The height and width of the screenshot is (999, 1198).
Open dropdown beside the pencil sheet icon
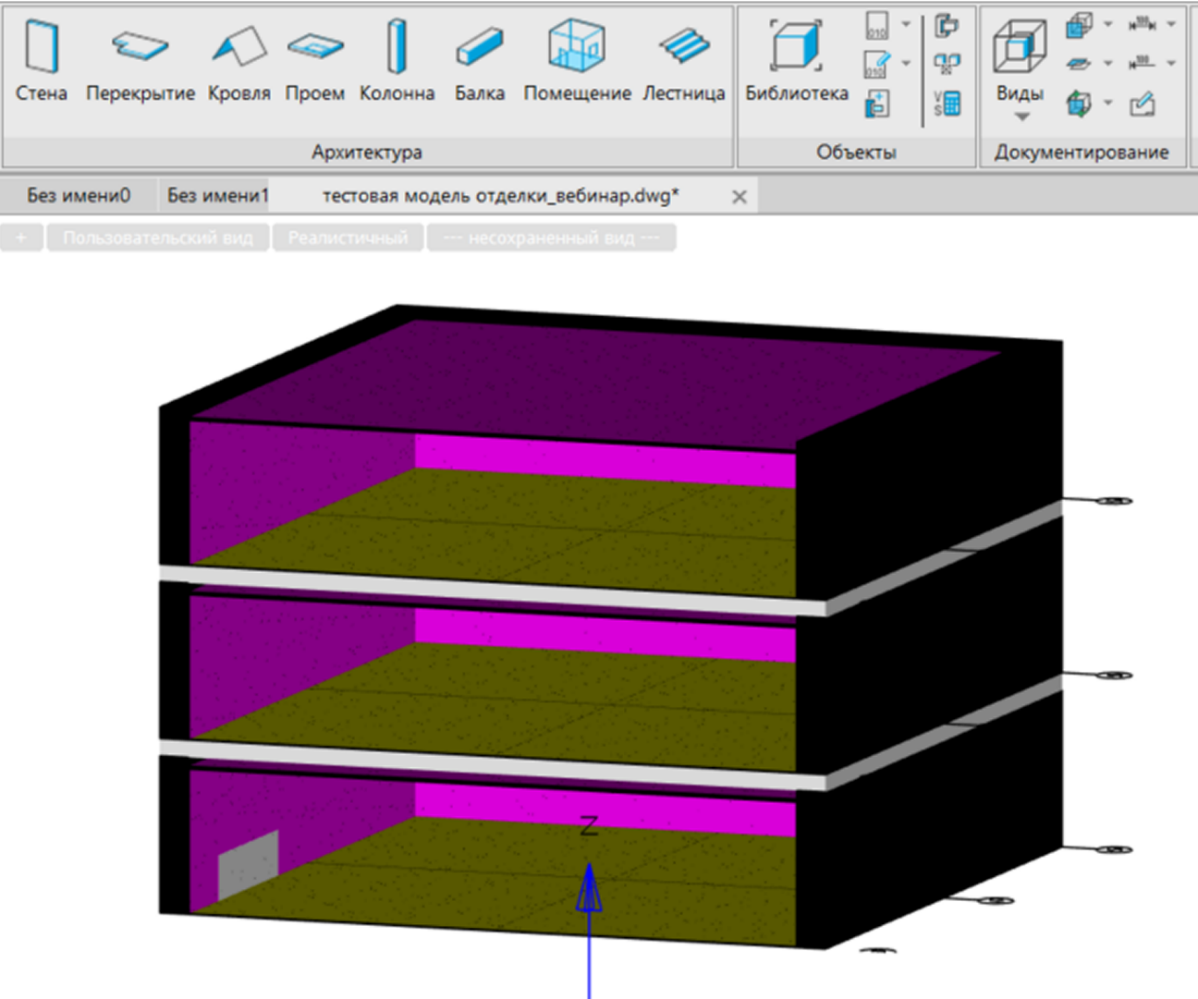[905, 63]
